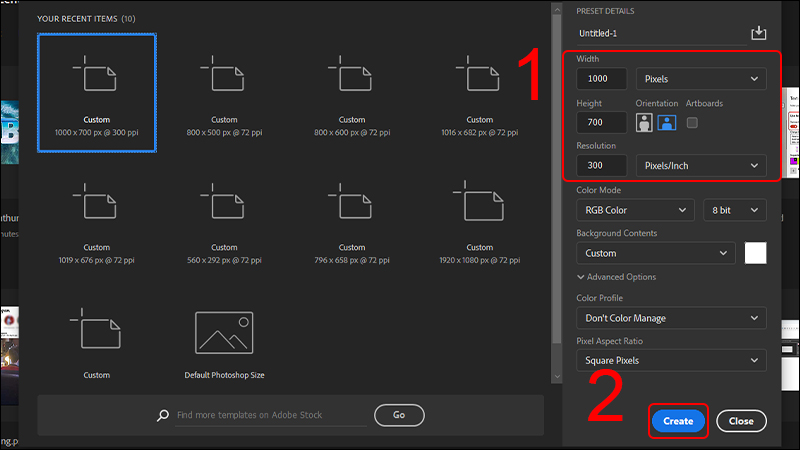Image resolution: width=800 pixels, height=450 pixels.
Task: Click the scrollbar up arrow of recent items
Action: 557,9
